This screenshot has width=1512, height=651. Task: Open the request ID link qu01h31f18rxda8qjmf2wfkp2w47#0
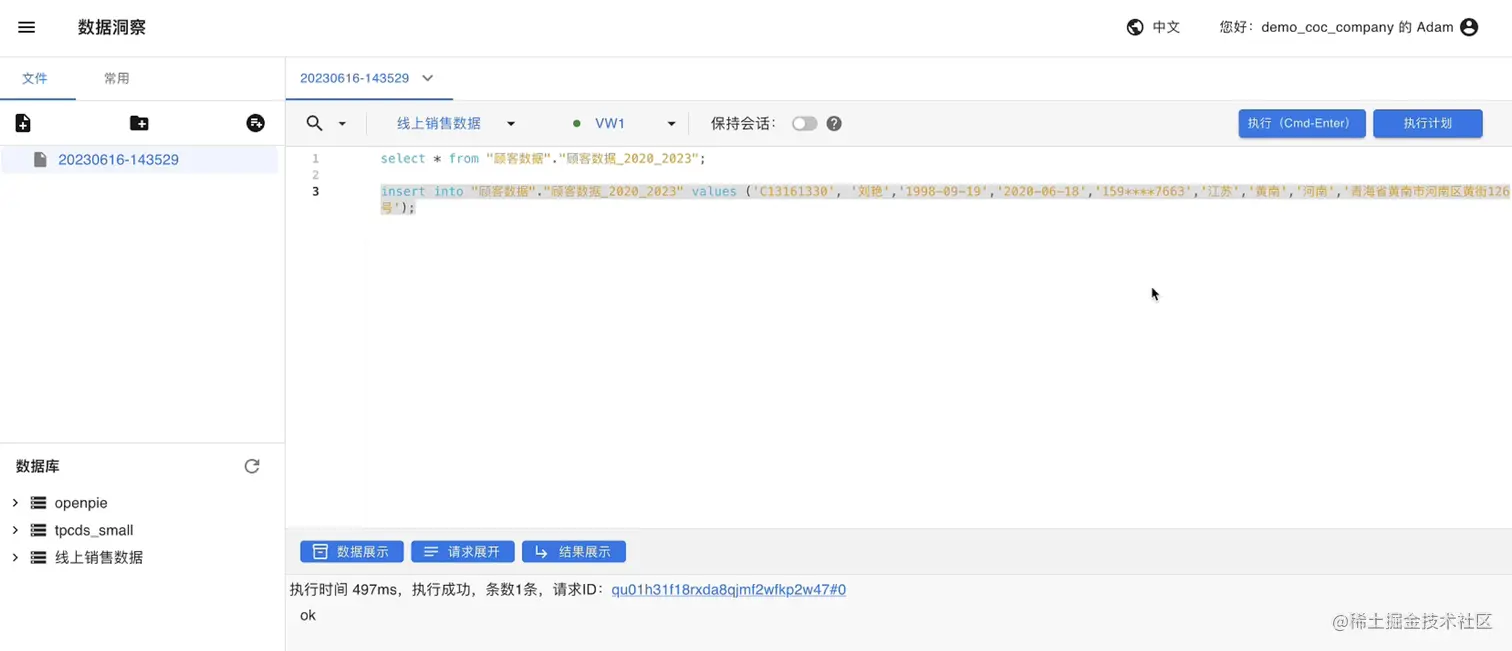pyautogui.click(x=729, y=590)
